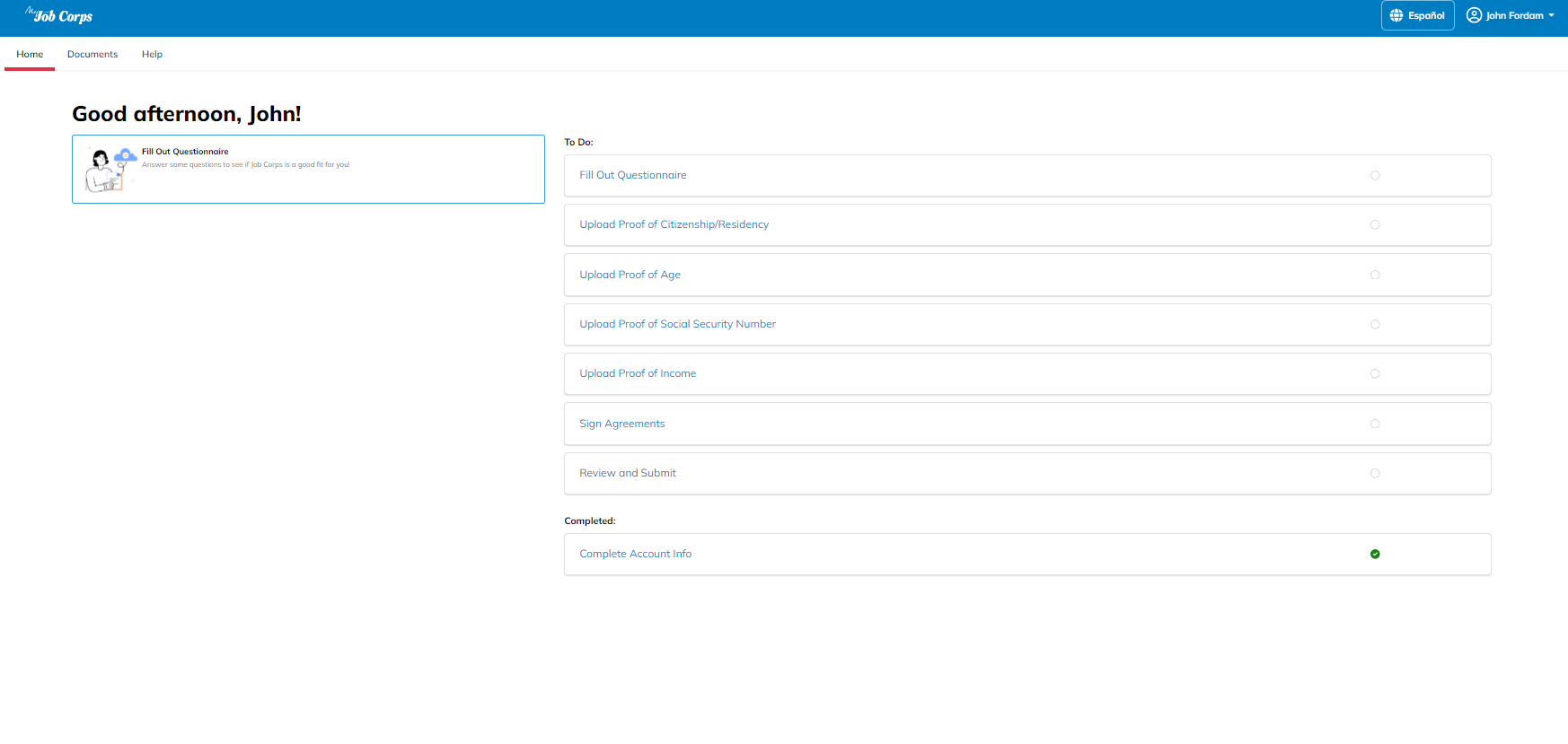
Task: Open the Home tab
Action: coord(30,55)
